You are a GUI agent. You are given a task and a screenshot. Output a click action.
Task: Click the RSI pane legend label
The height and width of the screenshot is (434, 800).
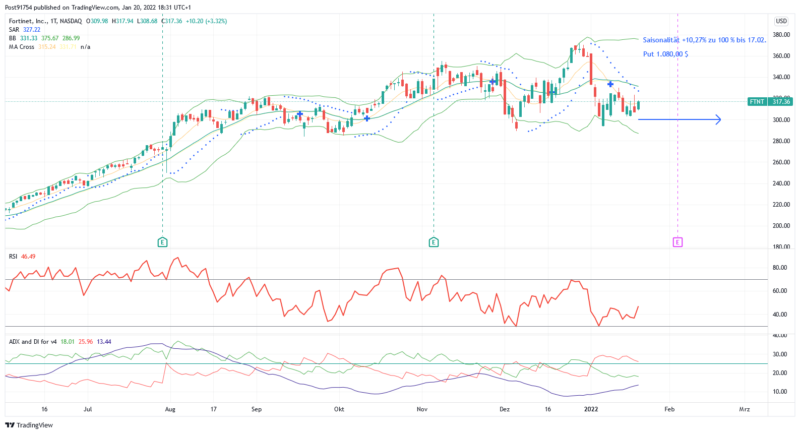(x=13, y=256)
